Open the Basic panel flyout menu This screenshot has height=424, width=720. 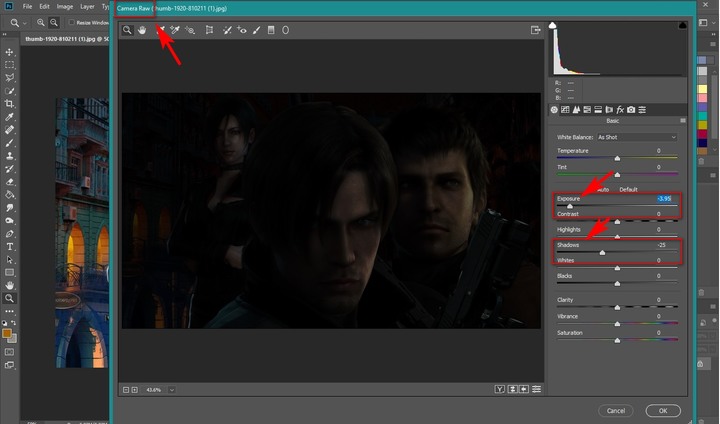click(683, 120)
